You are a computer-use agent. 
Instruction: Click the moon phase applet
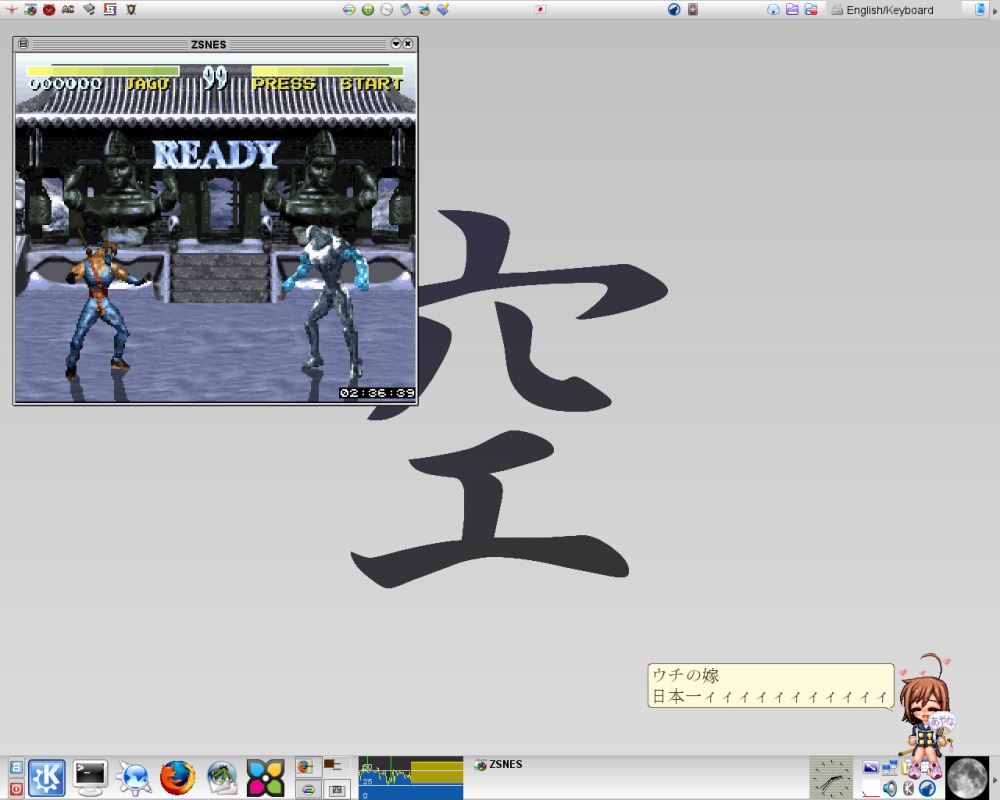tap(967, 778)
